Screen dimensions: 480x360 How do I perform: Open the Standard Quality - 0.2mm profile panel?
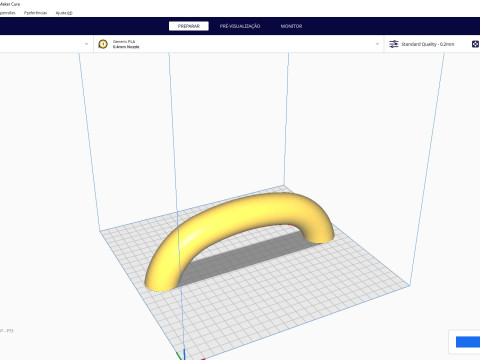click(x=428, y=44)
